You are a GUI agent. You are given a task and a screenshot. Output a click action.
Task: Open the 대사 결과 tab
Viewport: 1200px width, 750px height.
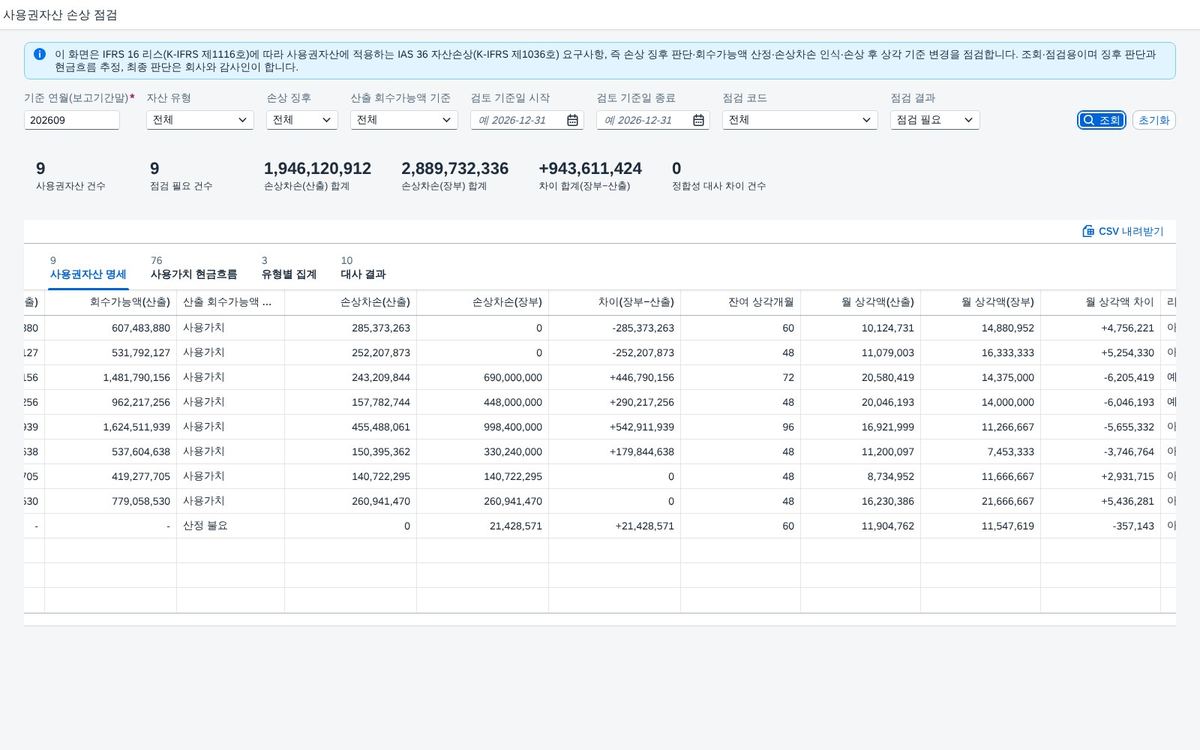click(363, 274)
